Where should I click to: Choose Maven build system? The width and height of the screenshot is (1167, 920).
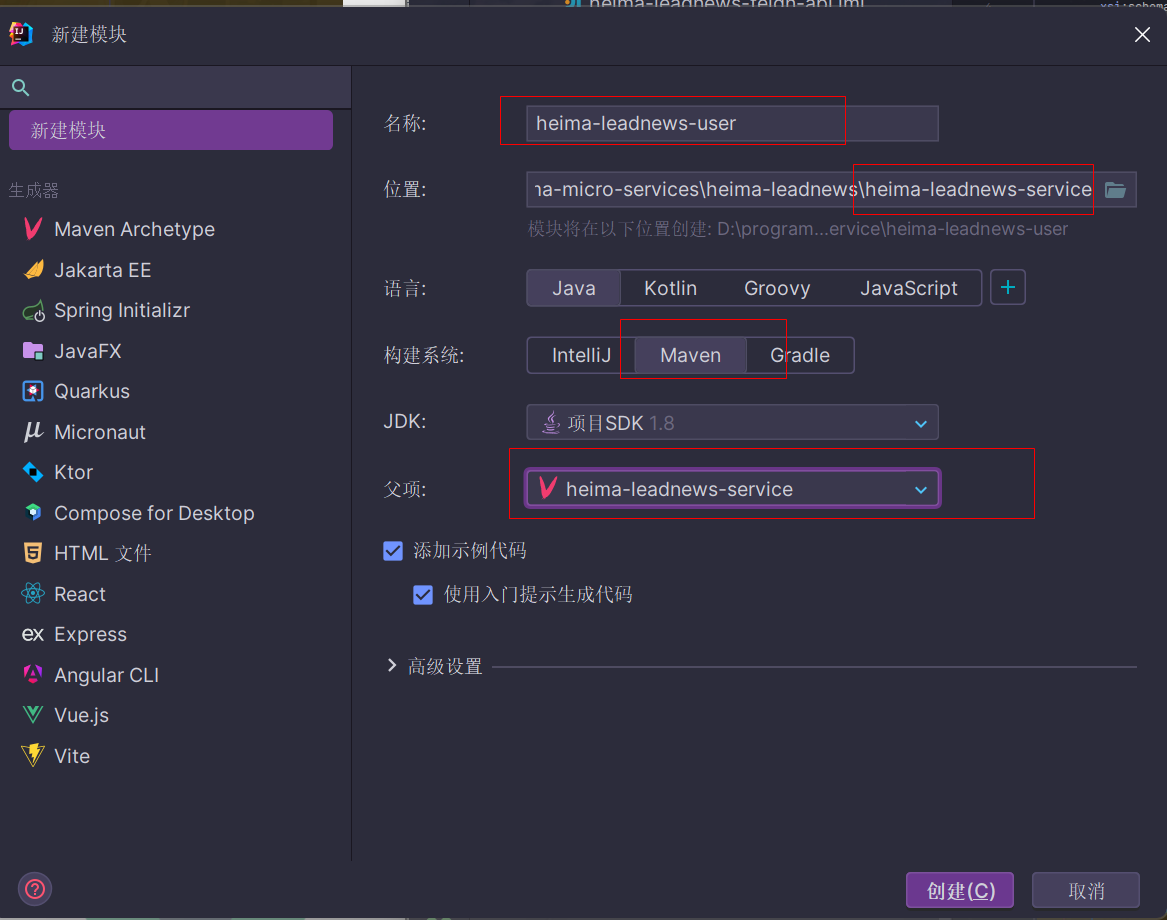click(x=690, y=355)
